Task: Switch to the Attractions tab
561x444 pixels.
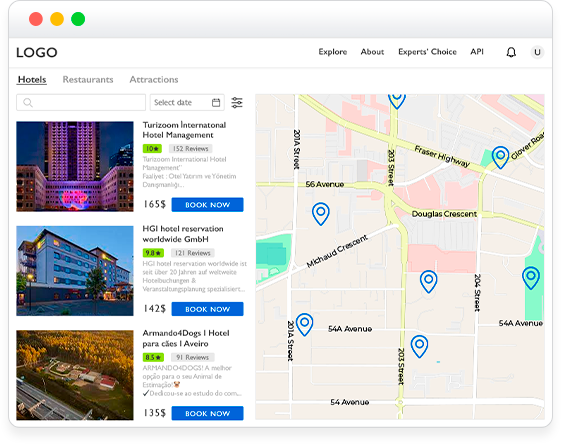Action: 154,79
